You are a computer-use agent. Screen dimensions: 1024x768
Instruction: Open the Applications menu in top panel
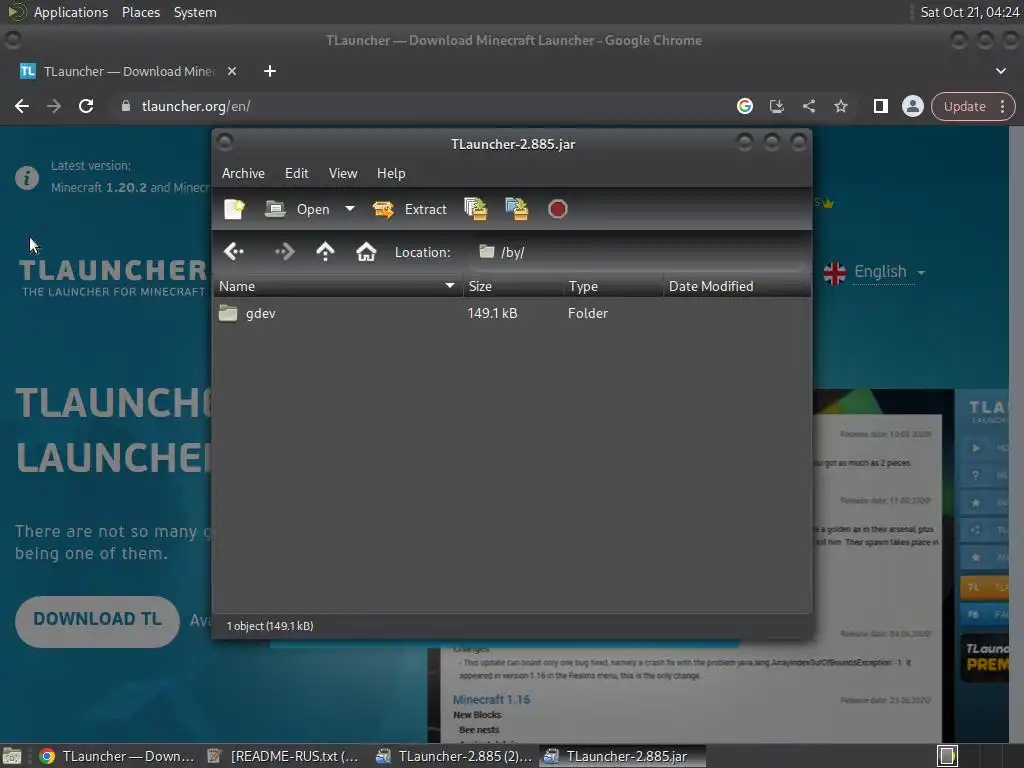[71, 12]
